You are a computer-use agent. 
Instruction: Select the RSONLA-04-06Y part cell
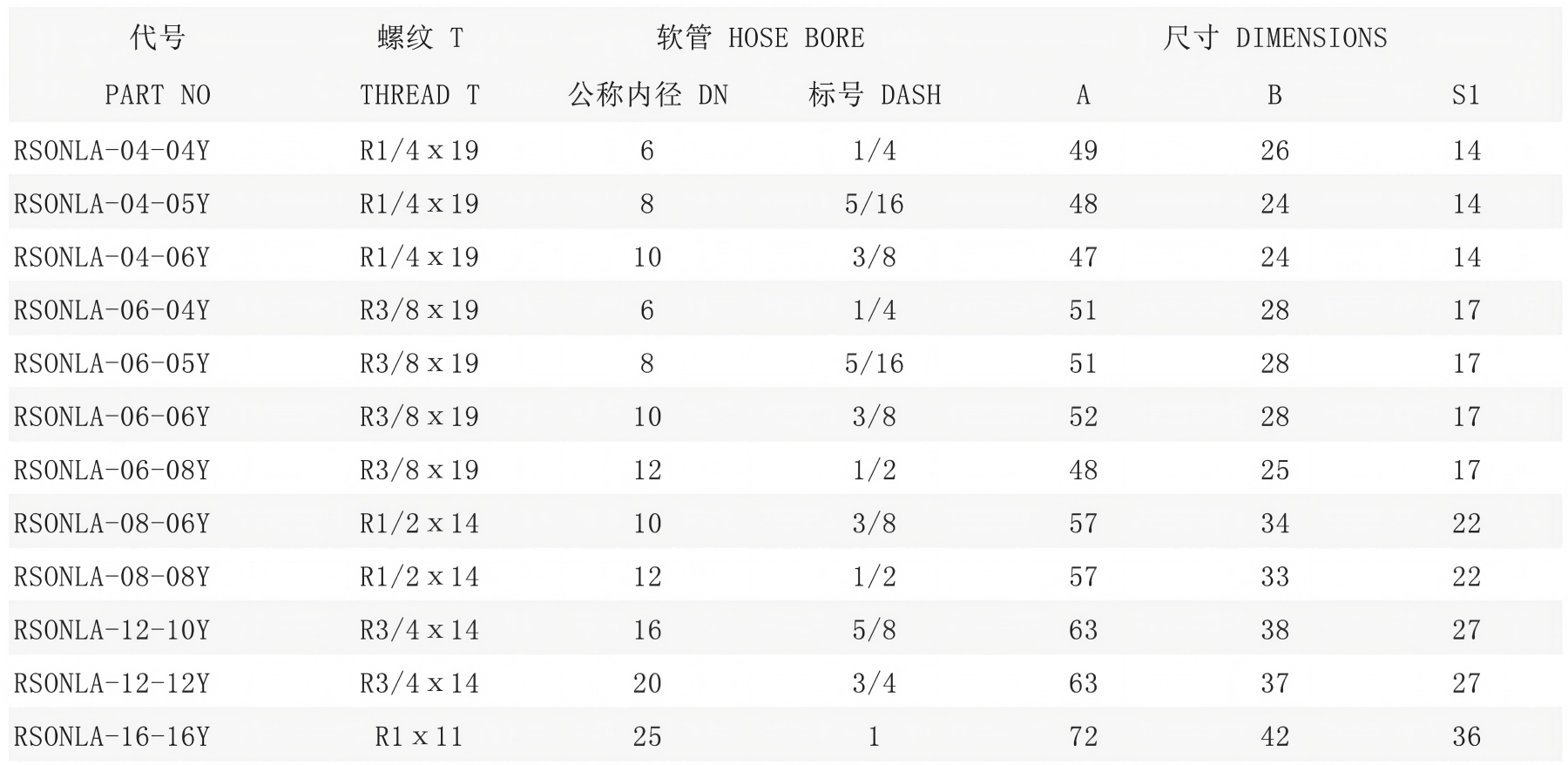pos(112,257)
